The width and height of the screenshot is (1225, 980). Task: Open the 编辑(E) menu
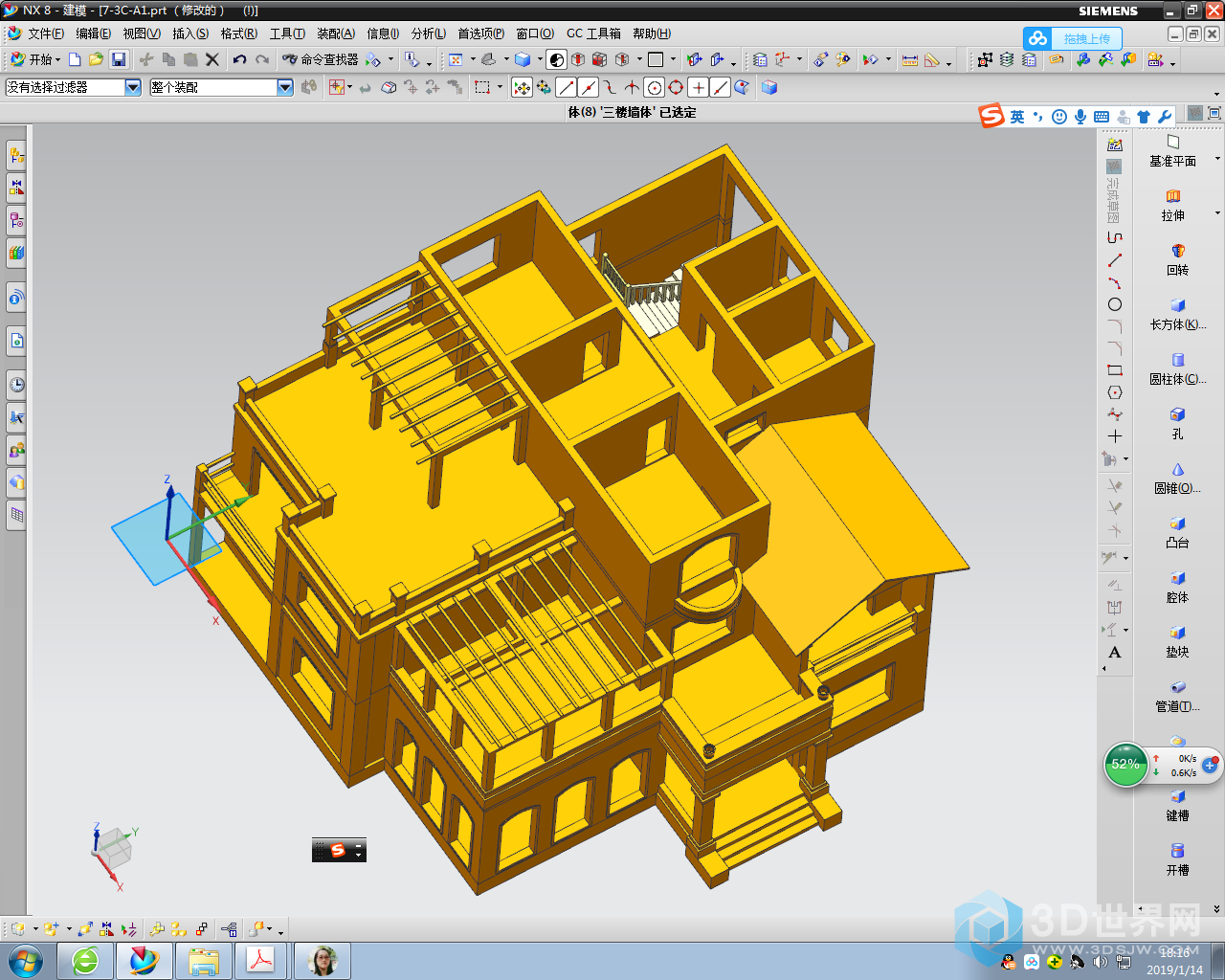93,33
